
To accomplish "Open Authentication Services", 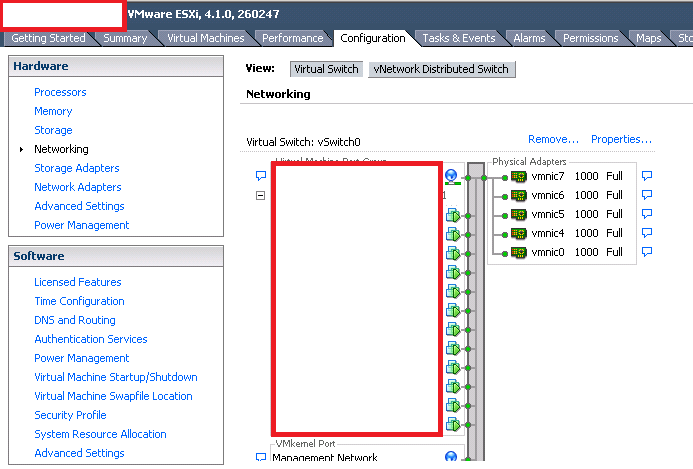I will [91, 339].
